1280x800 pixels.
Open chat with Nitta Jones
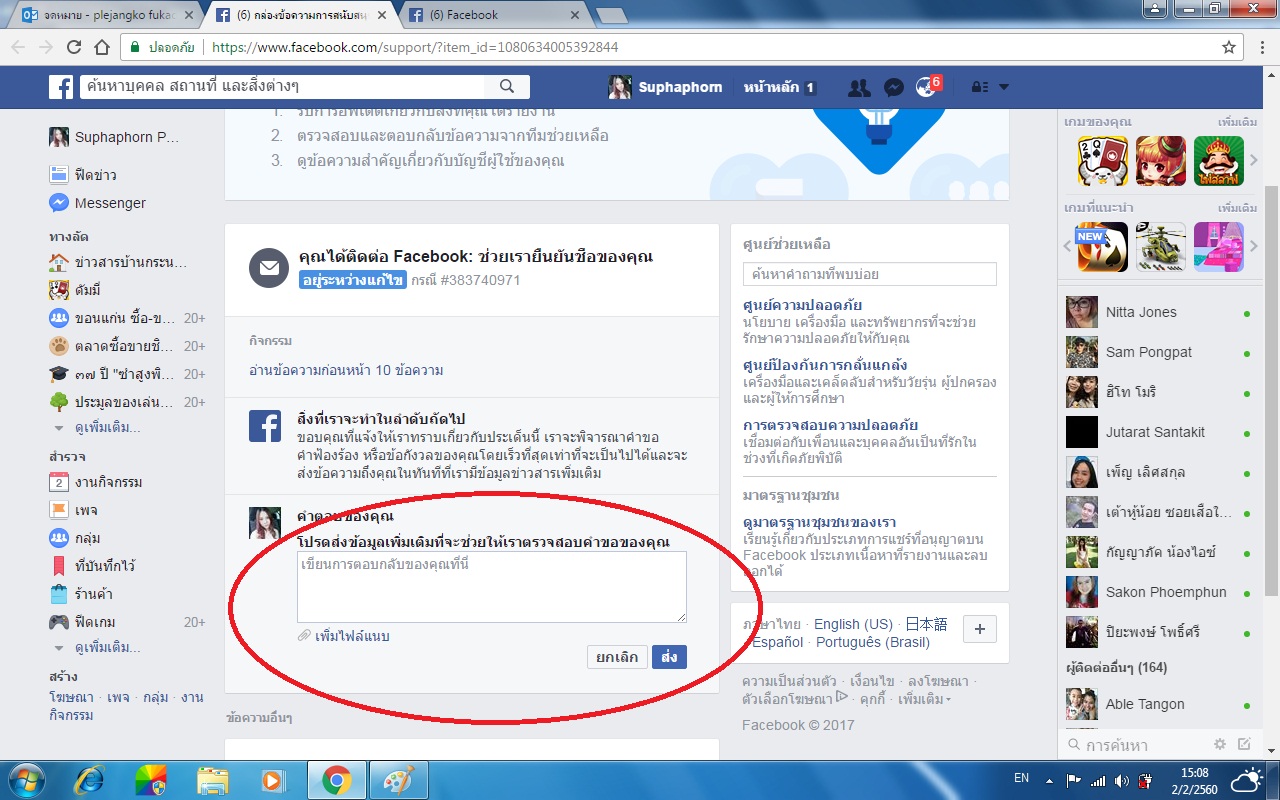[x=1158, y=312]
